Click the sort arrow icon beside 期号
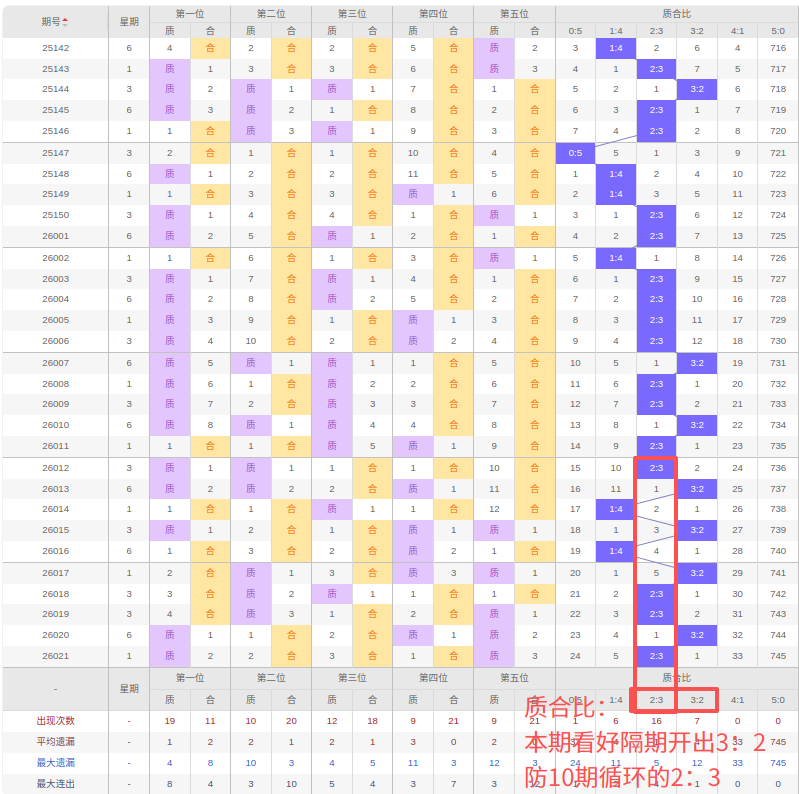Viewport: 799px width, 794px height. (65, 22)
